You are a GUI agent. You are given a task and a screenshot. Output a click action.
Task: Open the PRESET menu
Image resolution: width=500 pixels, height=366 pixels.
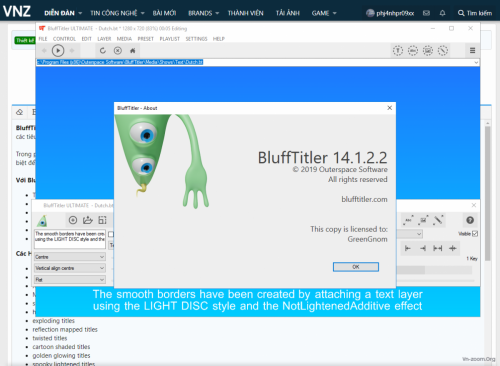point(146,39)
